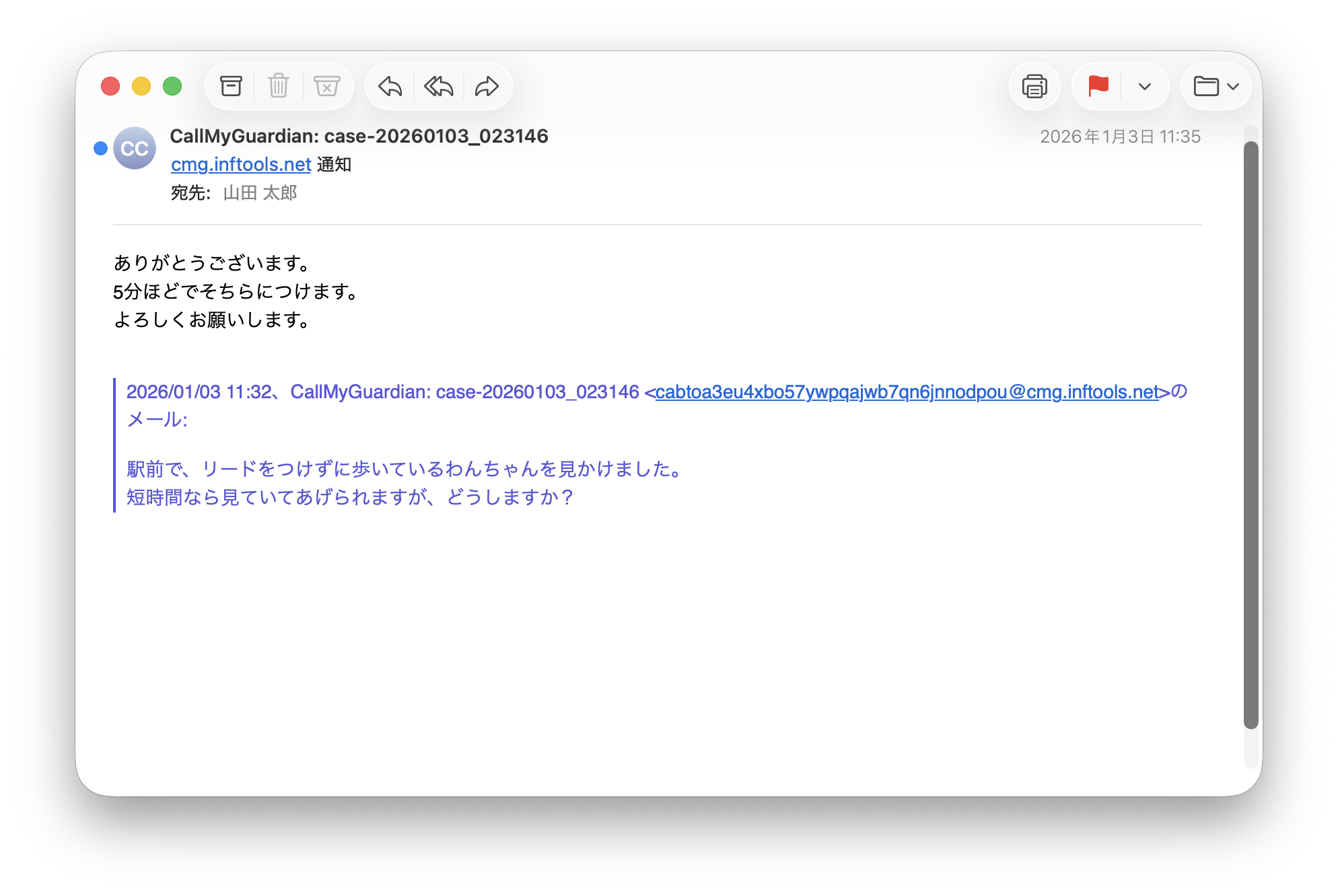Archive this message with the archive icon

pyautogui.click(x=231, y=86)
